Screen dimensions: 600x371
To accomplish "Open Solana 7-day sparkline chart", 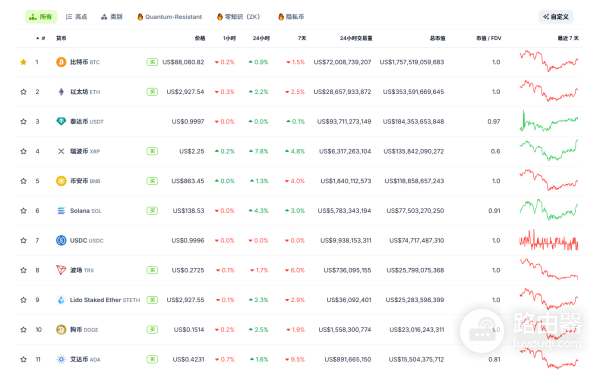I will coord(549,210).
